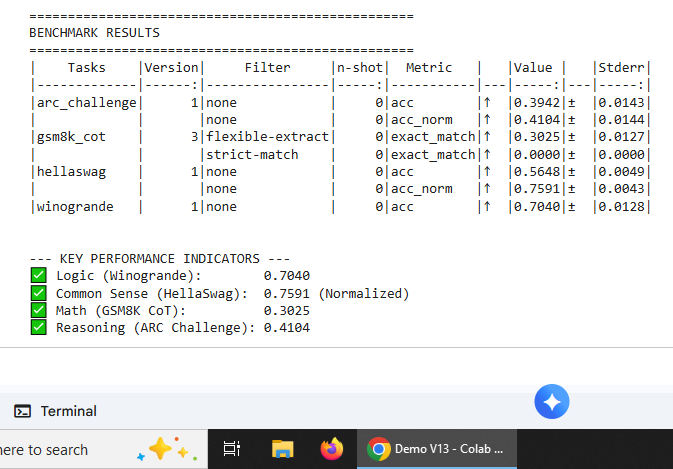Click the value 0.0000 in the Value column
The image size is (673, 469).
537,154
